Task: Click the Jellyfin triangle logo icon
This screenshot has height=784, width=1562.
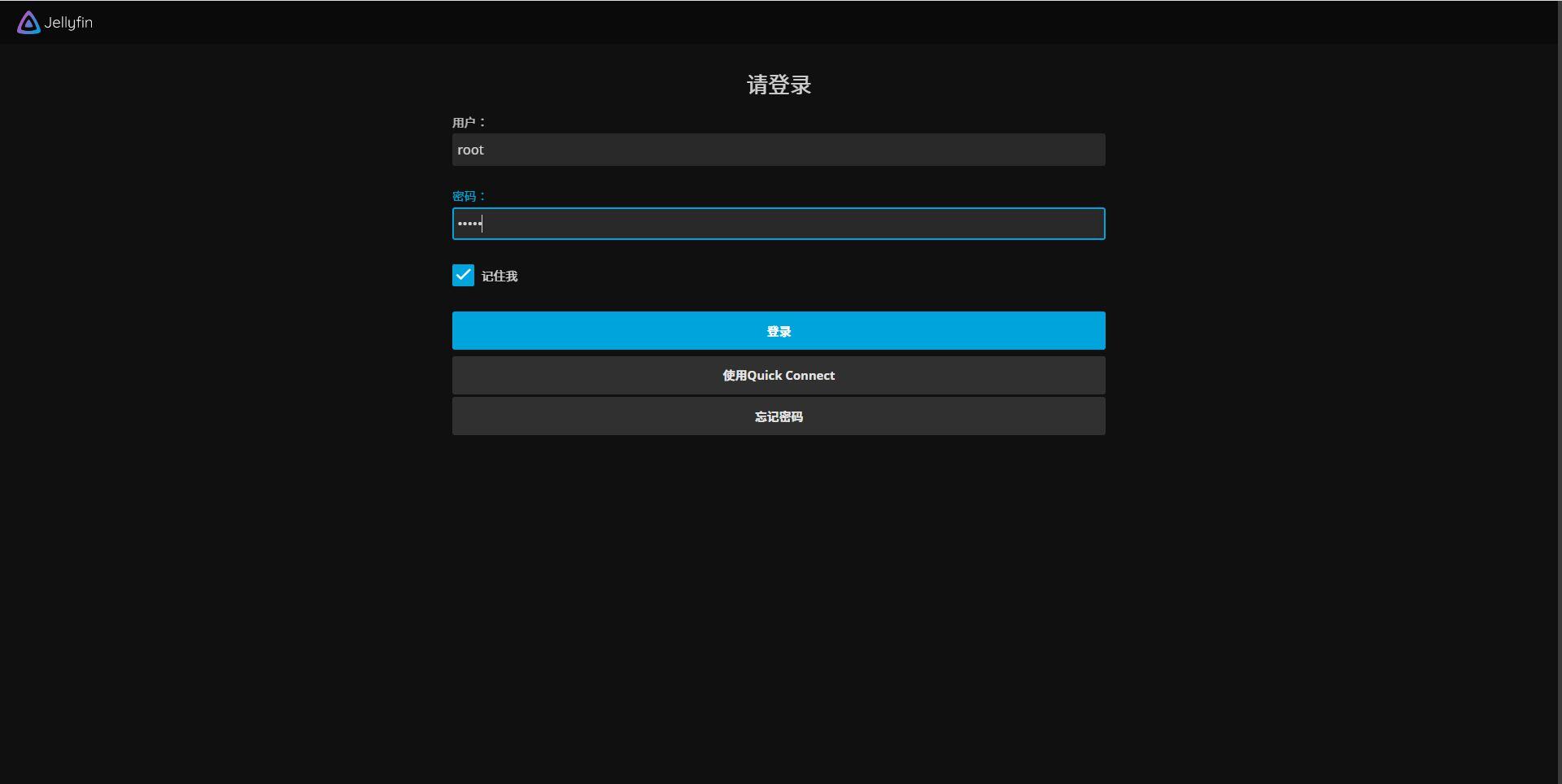Action: coord(28,22)
